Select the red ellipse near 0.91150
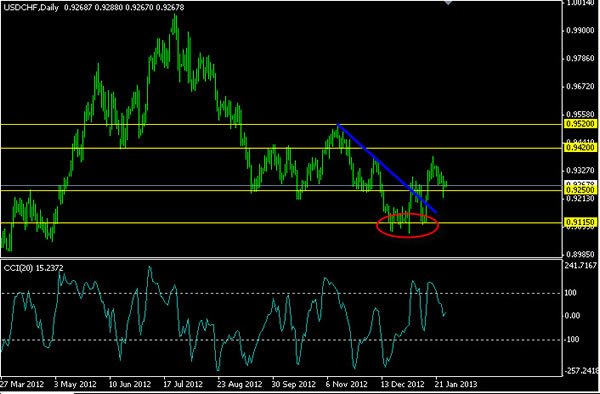 coord(407,225)
